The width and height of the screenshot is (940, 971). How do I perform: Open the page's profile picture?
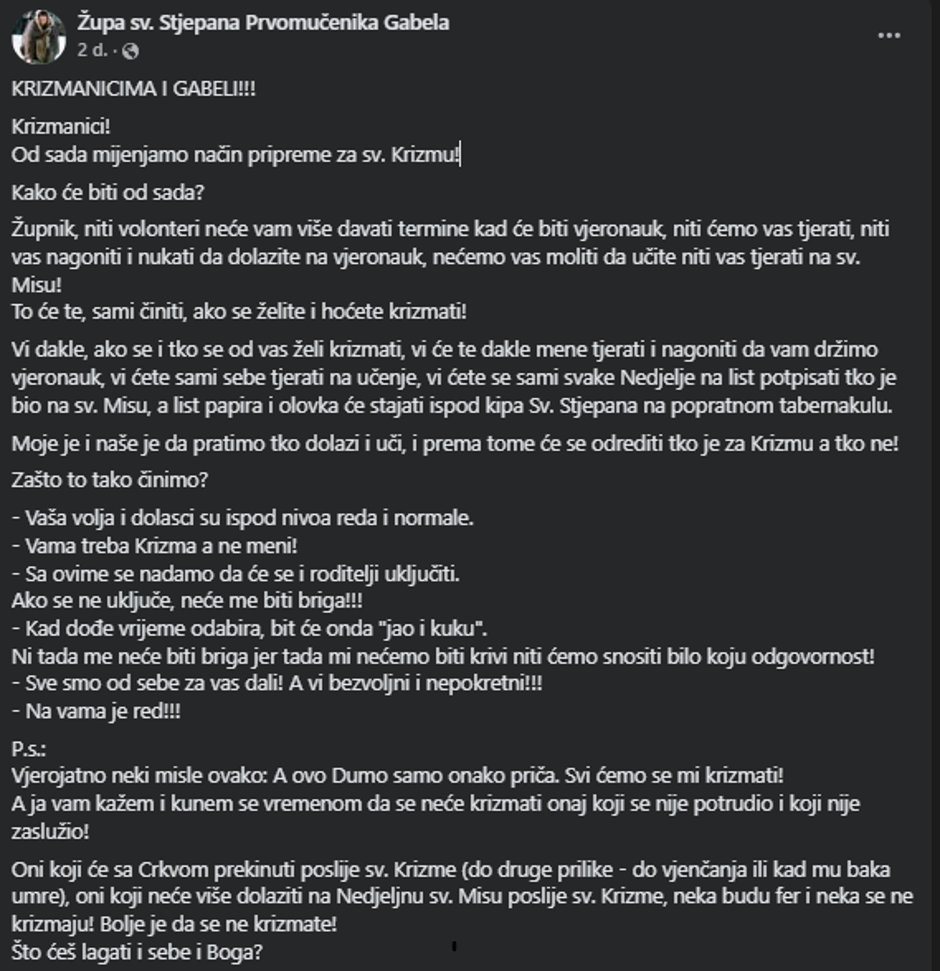38,35
